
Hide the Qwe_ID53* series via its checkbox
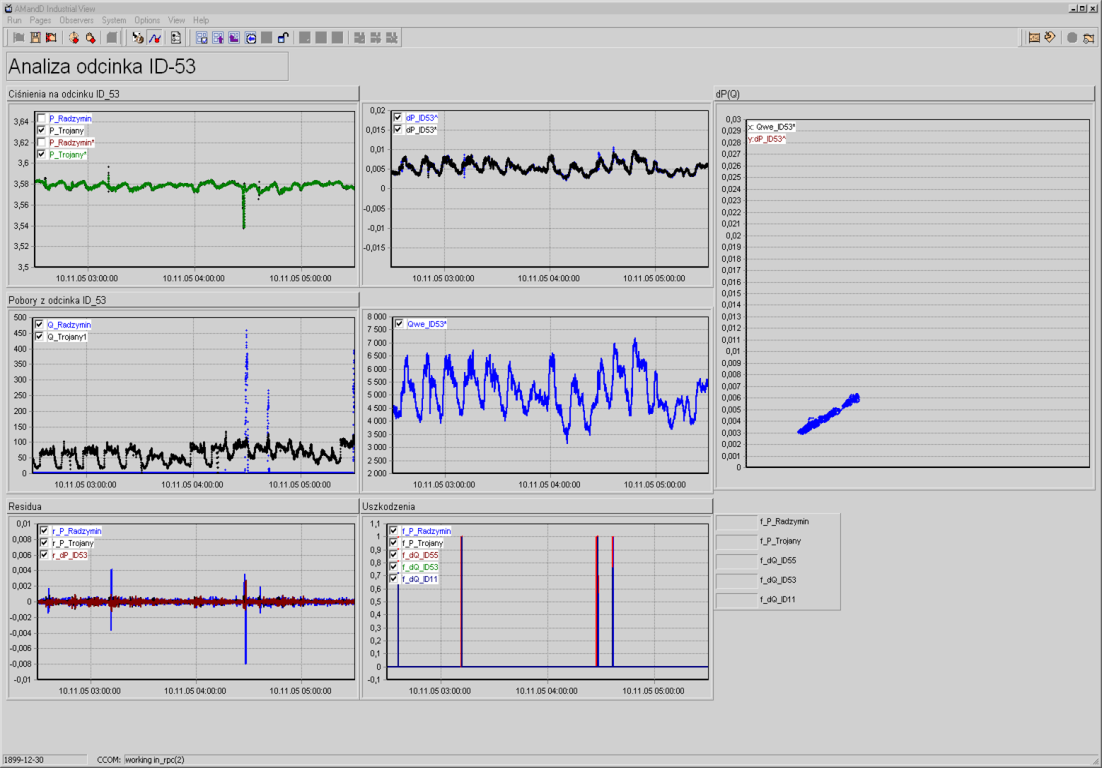coord(399,324)
